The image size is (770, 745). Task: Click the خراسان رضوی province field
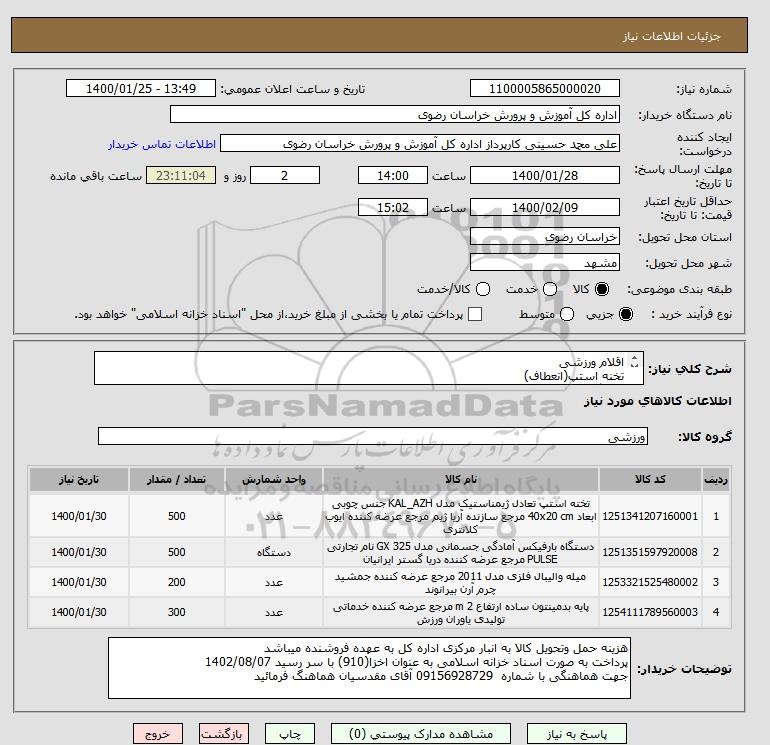pos(545,237)
